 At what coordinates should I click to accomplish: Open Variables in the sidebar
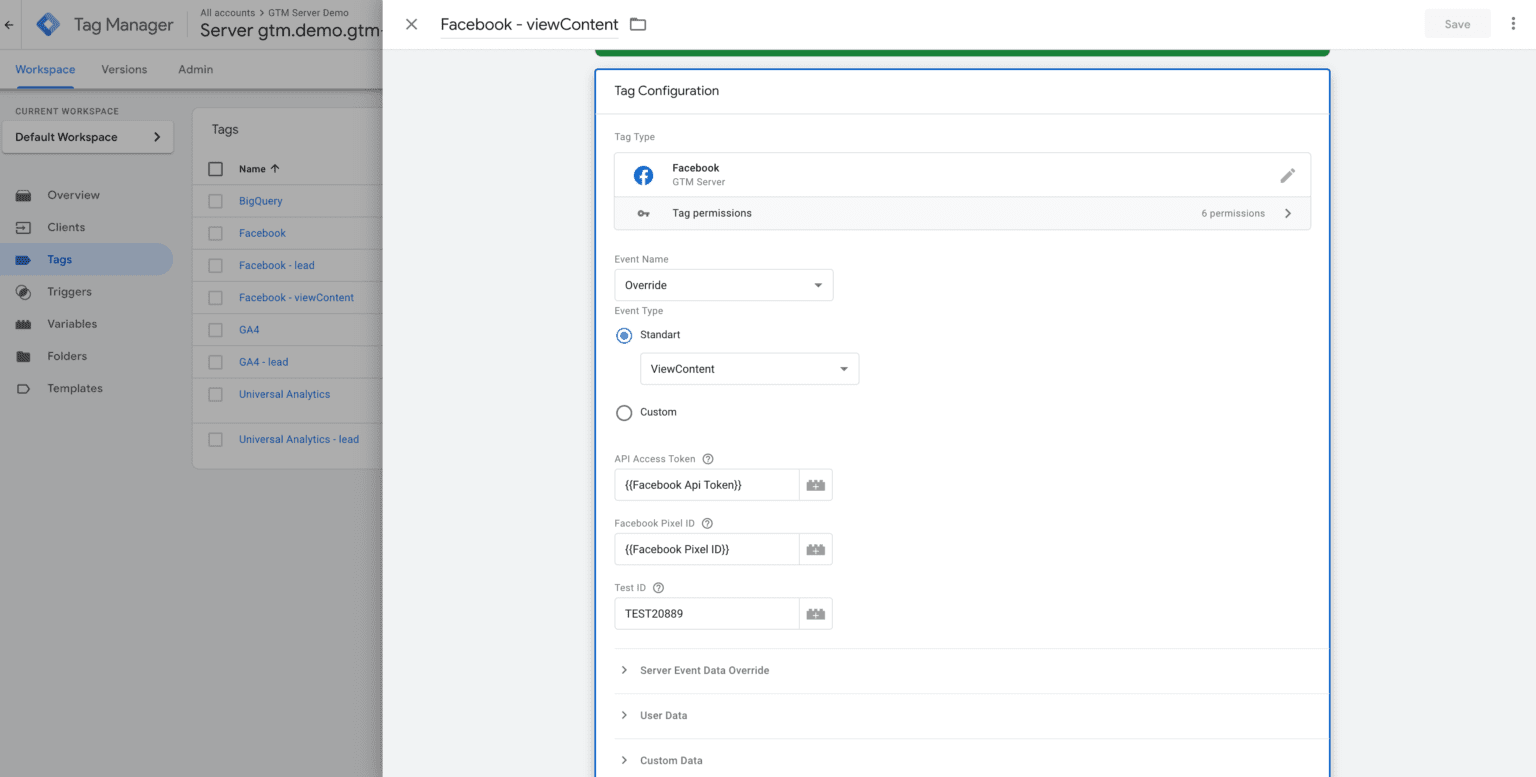(72, 324)
